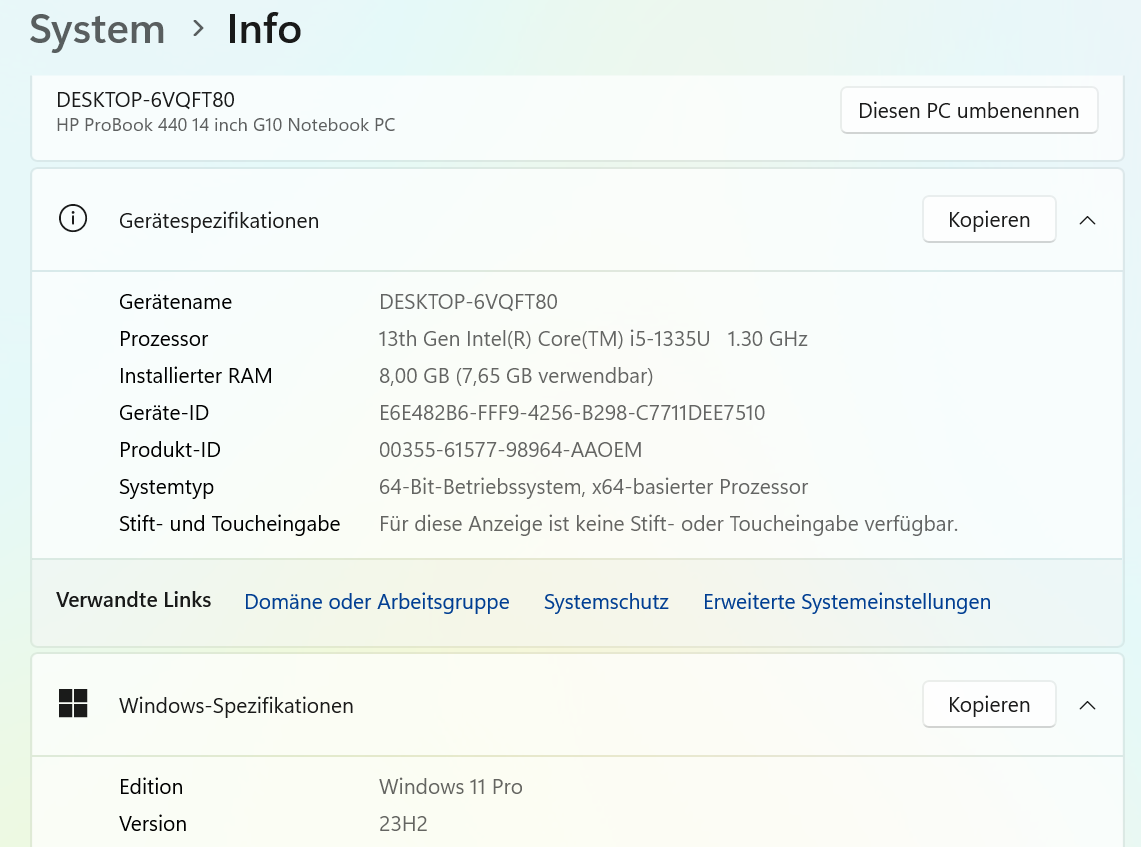Click the Systemtyp label
The width and height of the screenshot is (1141, 847).
point(167,488)
